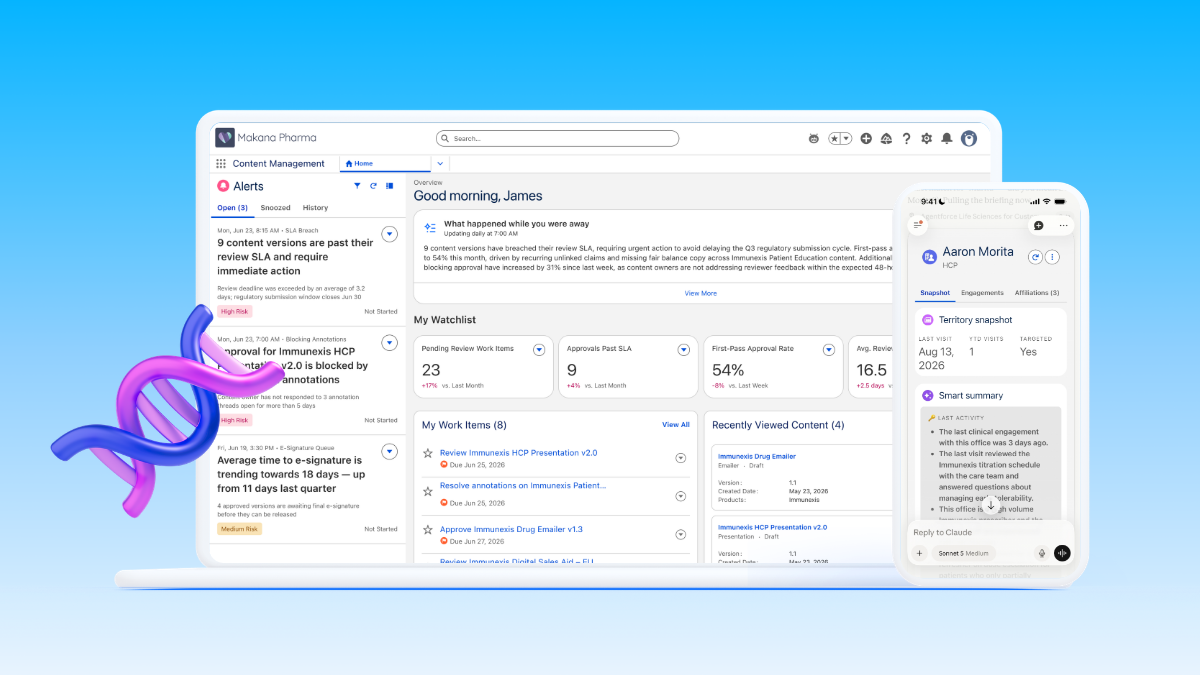The image size is (1200, 675).
Task: Click View More in the summary card
Action: [x=700, y=293]
